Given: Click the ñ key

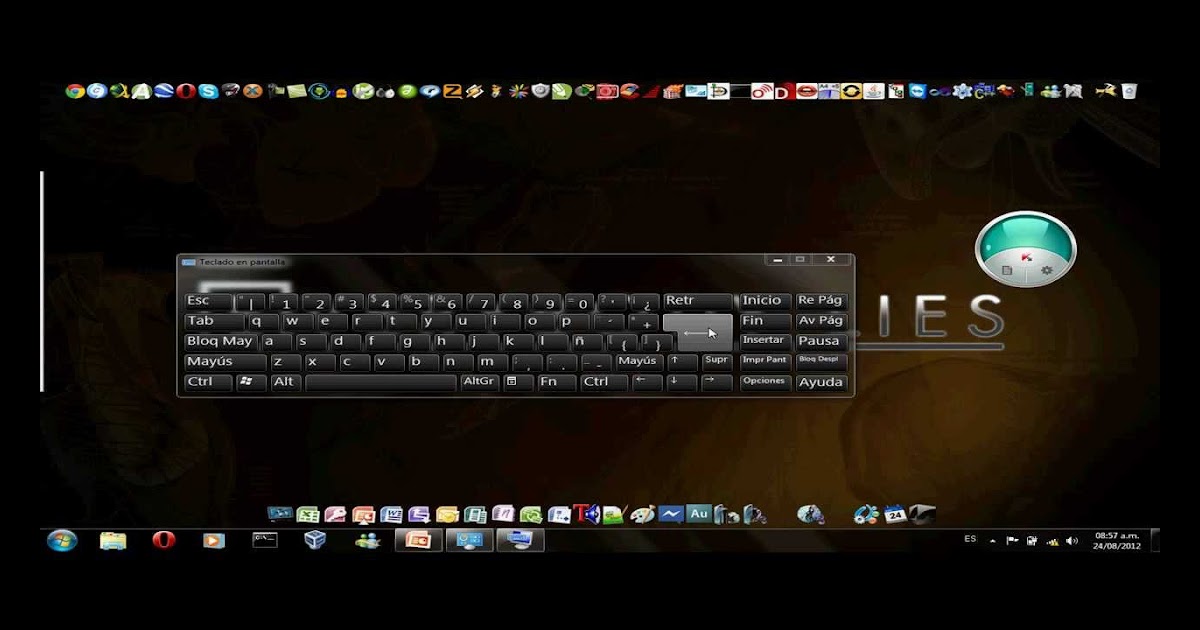Looking at the screenshot, I should click(586, 341).
